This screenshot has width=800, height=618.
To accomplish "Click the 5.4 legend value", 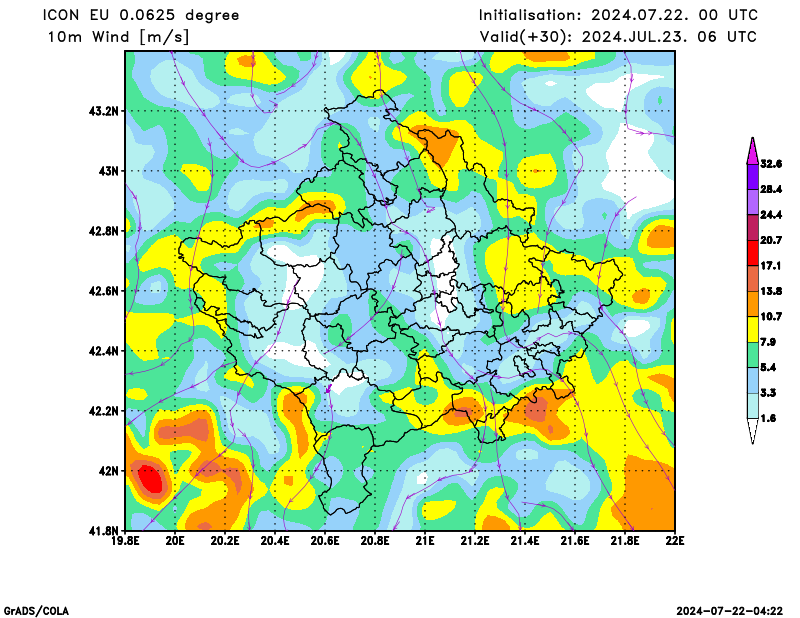I will point(768,367).
